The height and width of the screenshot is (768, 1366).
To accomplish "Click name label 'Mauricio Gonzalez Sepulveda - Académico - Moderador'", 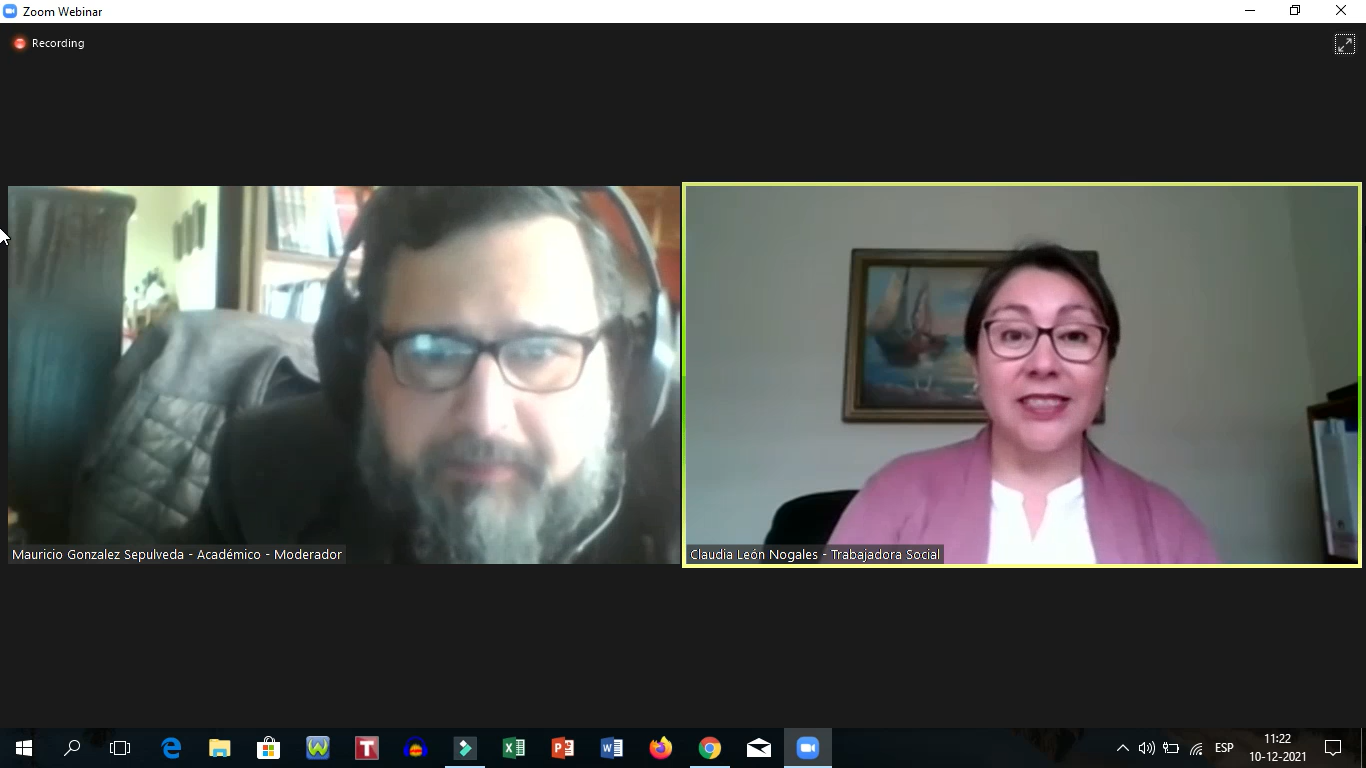I will coord(177,554).
